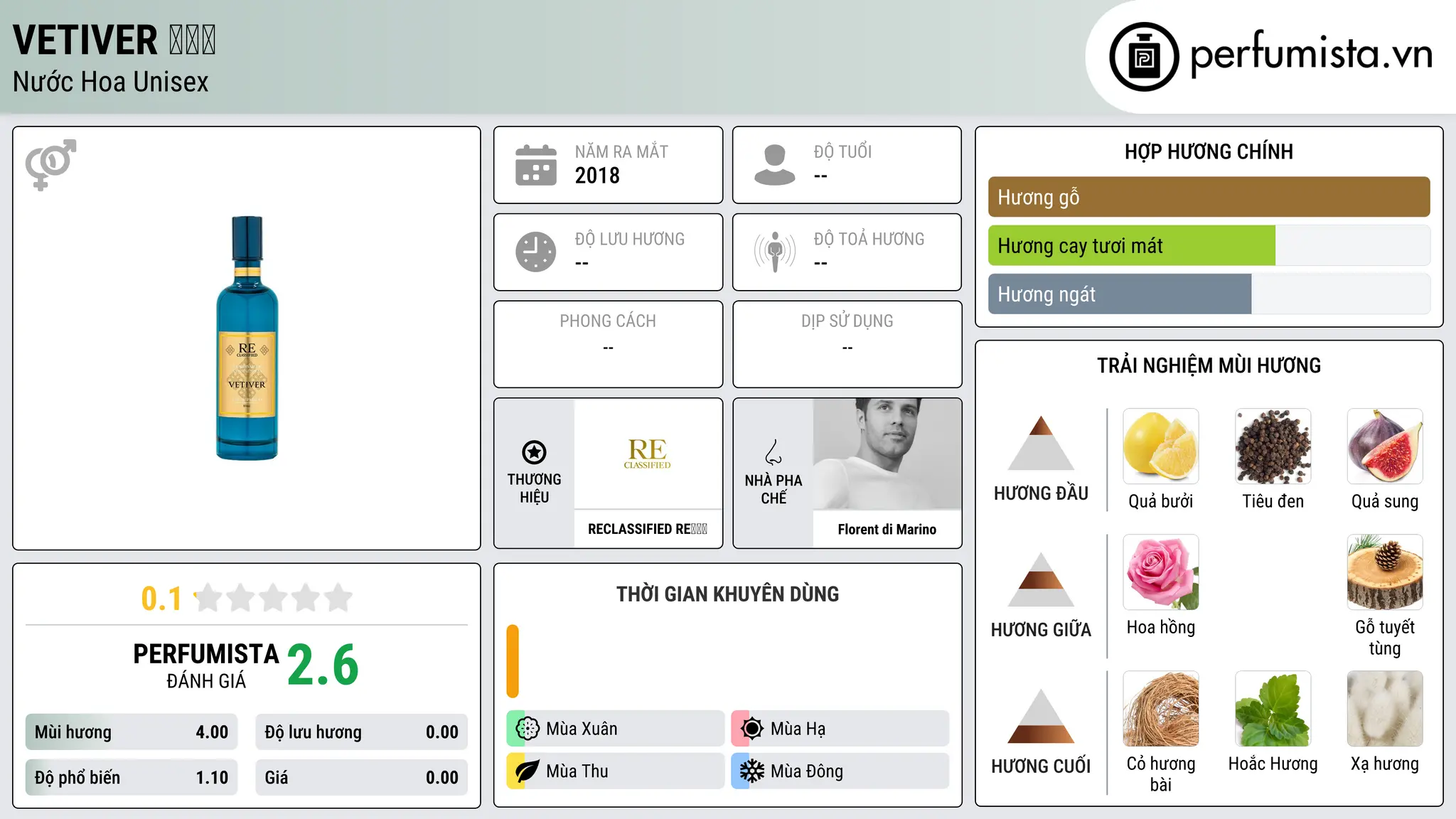Click the five-star rating row
Viewport: 1456px width, 819px height.
(x=274, y=598)
